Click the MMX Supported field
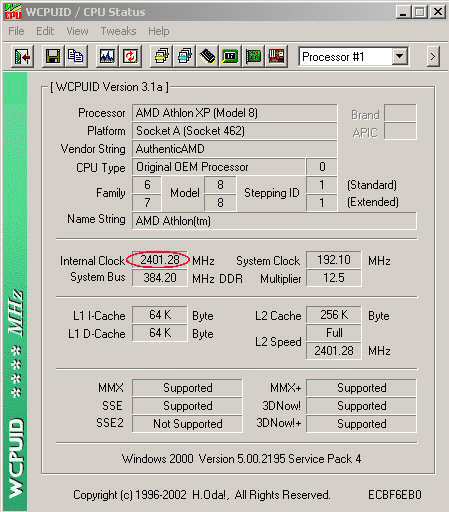 click(x=187, y=388)
